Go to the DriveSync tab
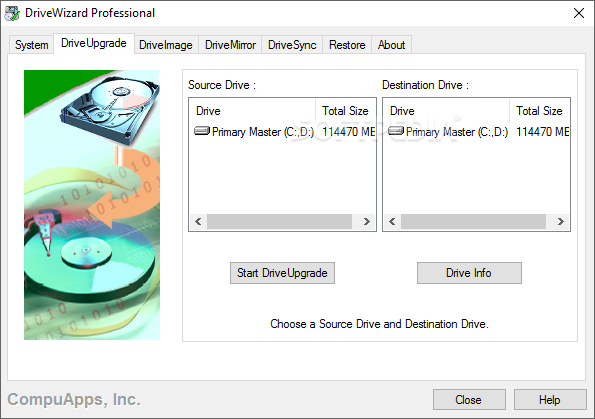The width and height of the screenshot is (595, 419). [x=292, y=45]
